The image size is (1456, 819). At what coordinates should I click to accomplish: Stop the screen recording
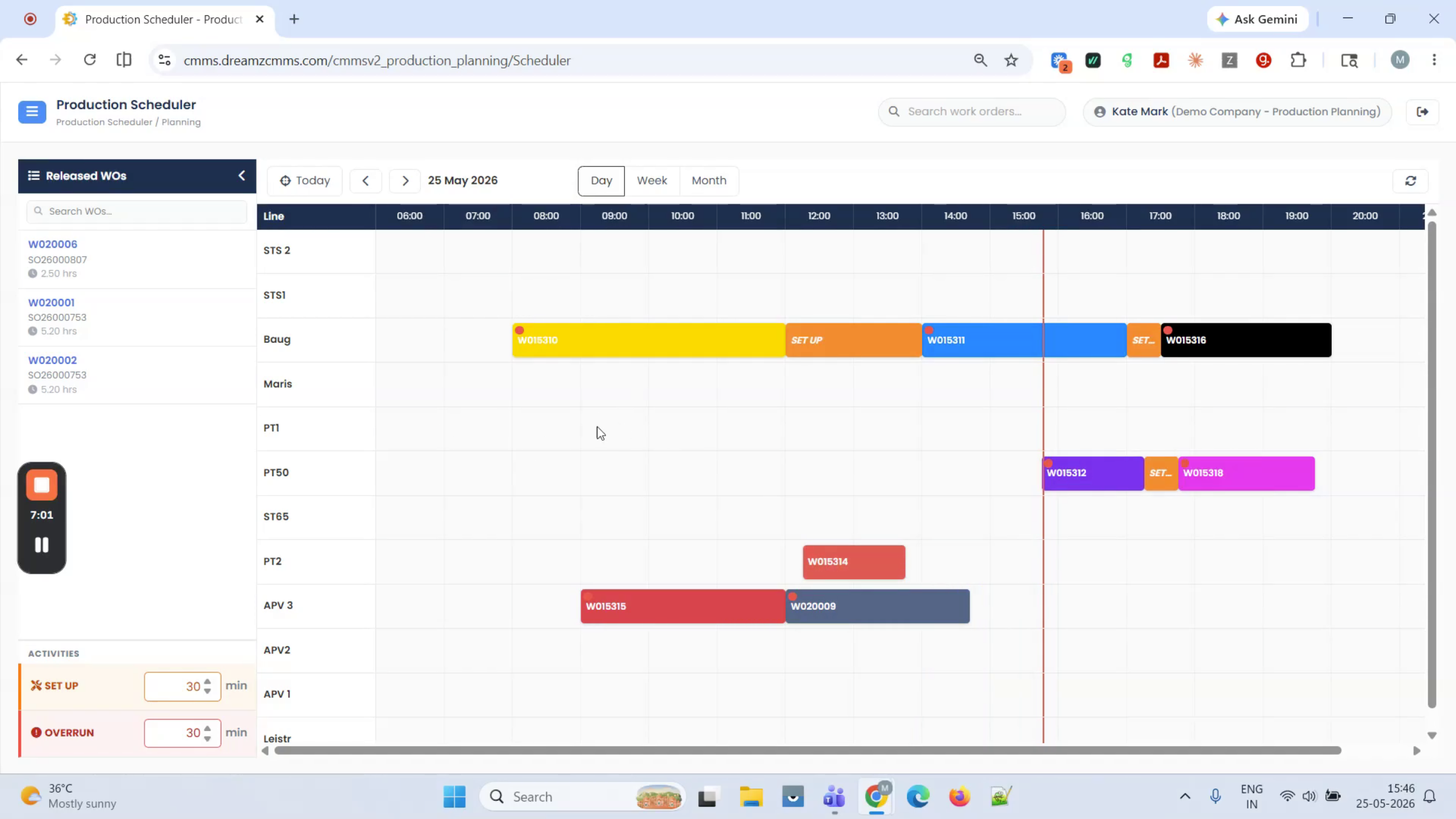41,485
